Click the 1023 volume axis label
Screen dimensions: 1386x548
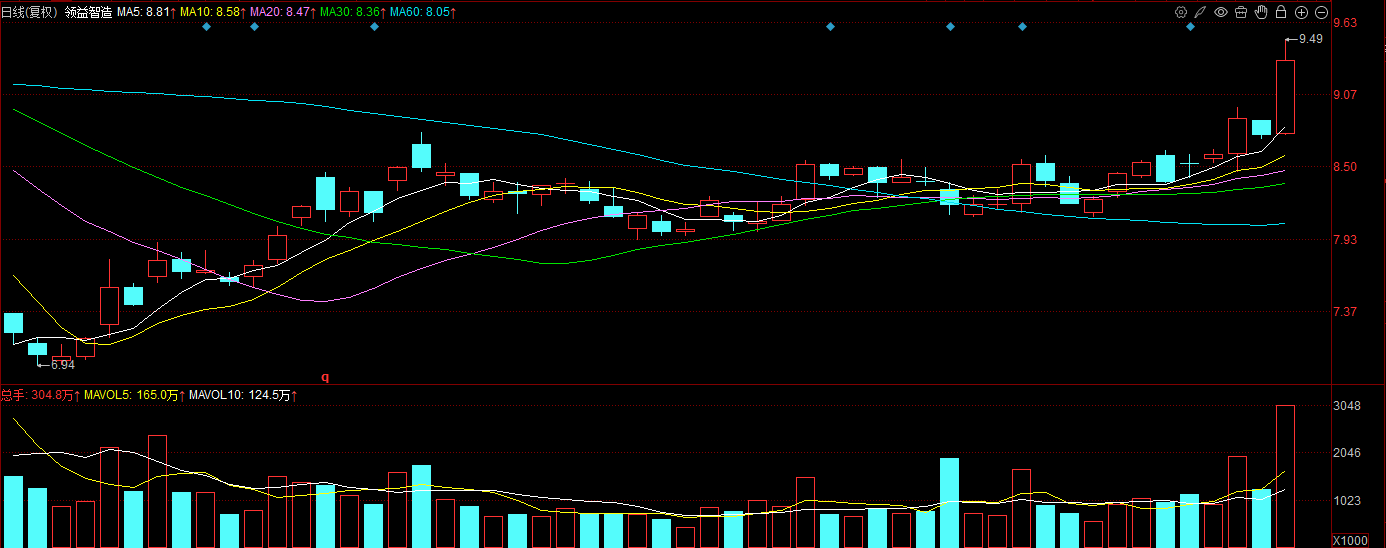click(1347, 501)
